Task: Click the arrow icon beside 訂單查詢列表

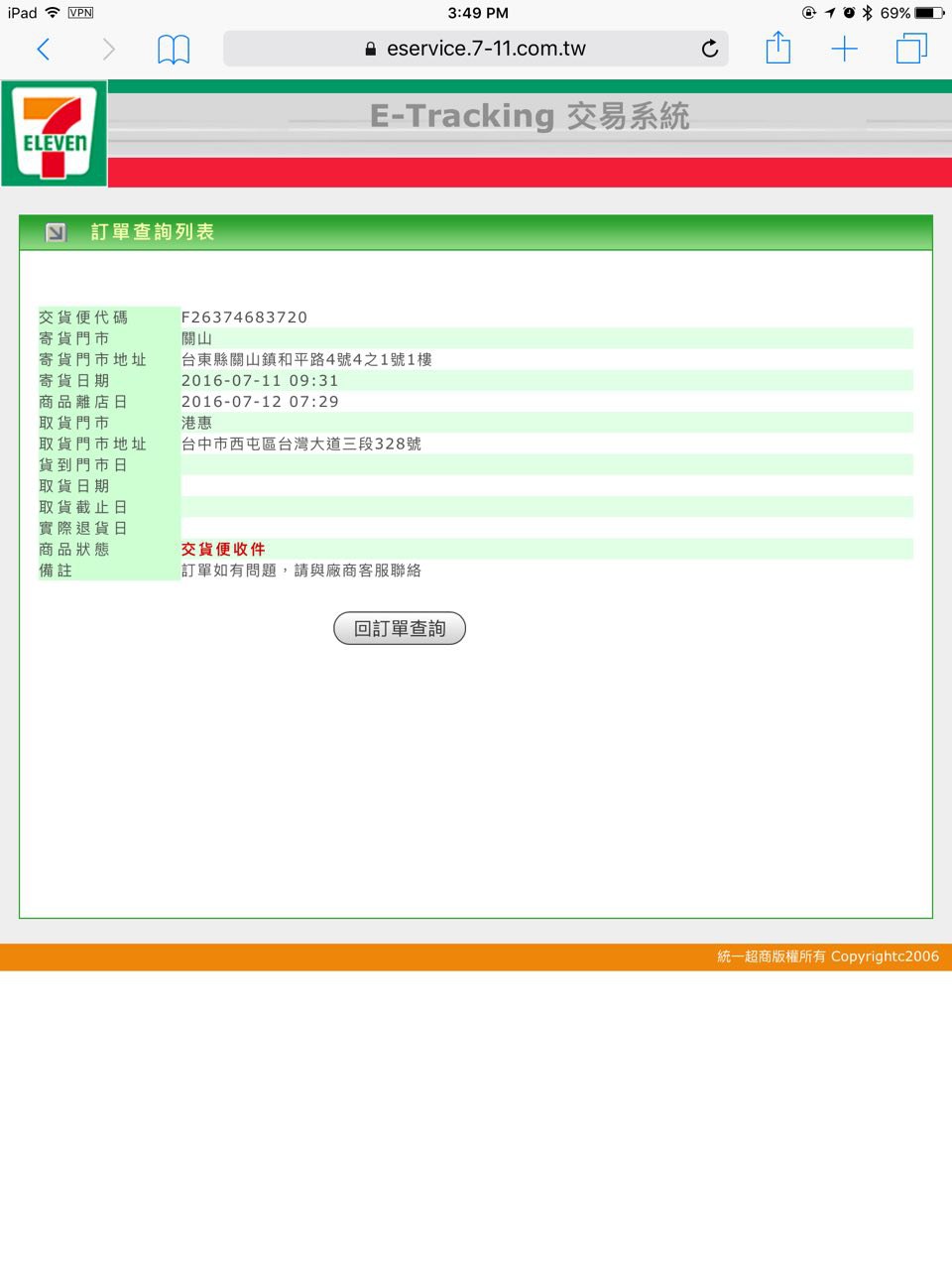Action: (56, 232)
